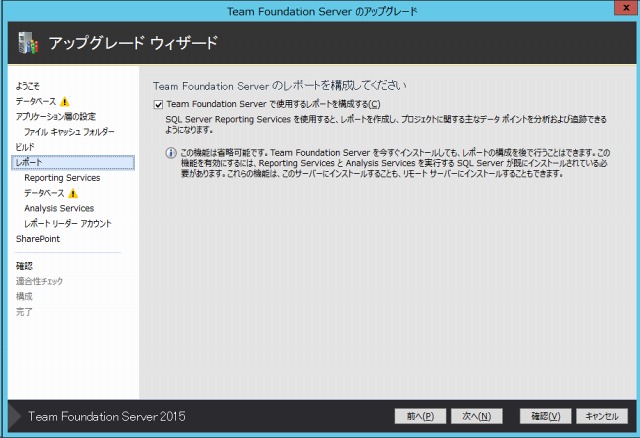Open the ようこそ step
The image size is (640, 438).
pyautogui.click(x=28, y=86)
